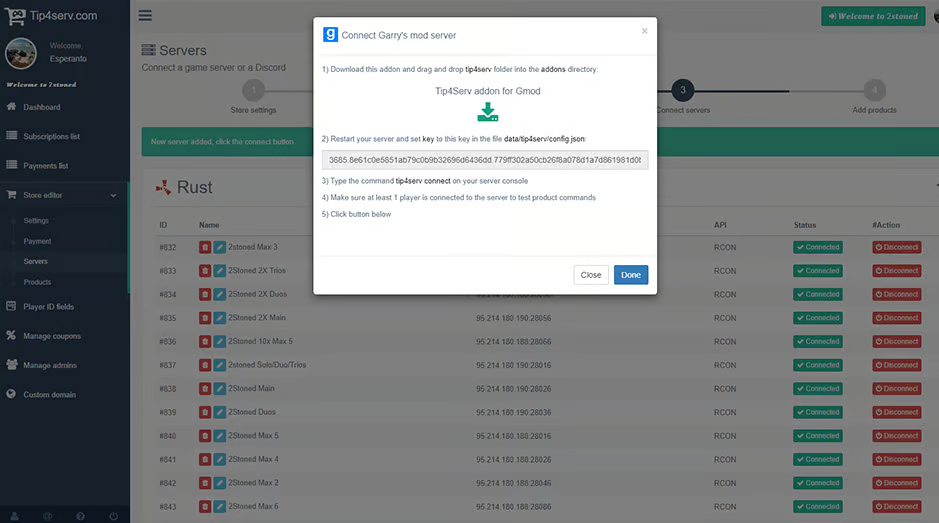
Task: Open Store editor Settings submenu item
Action: click(36, 220)
